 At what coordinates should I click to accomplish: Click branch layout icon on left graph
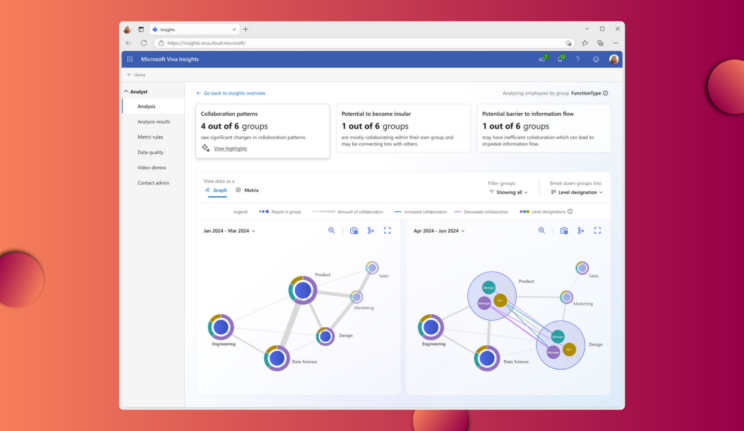[x=371, y=231]
